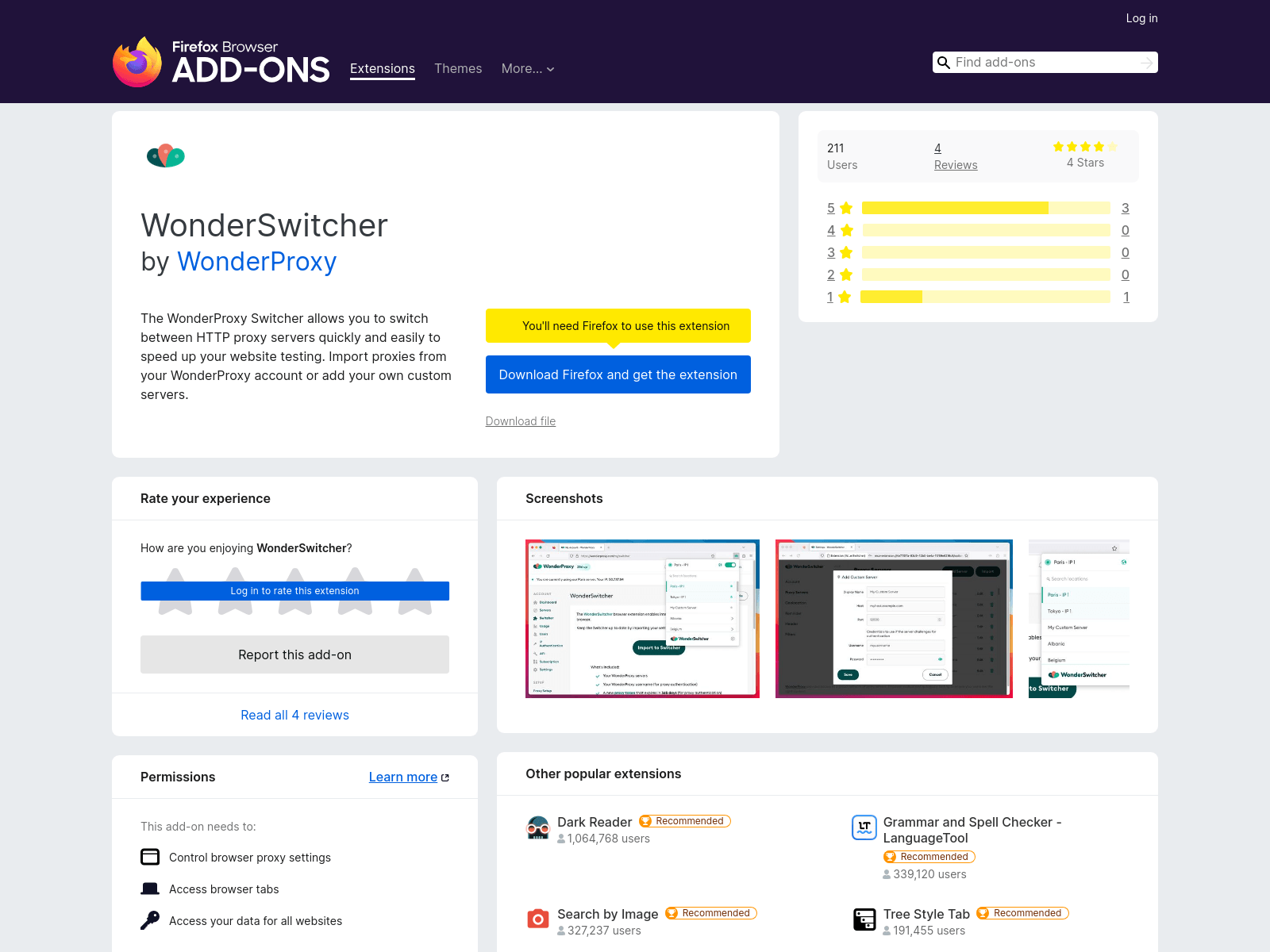
Task: Click the LanguageTool Recommended badge
Action: [x=929, y=857]
